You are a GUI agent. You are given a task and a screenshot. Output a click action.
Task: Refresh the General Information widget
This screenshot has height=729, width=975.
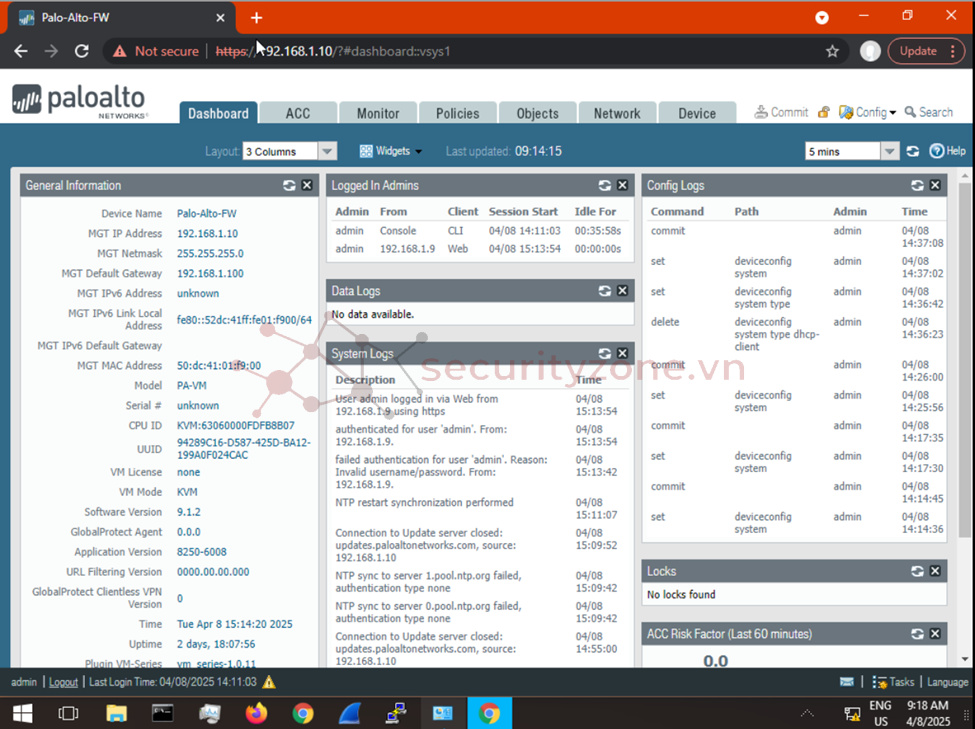[289, 185]
